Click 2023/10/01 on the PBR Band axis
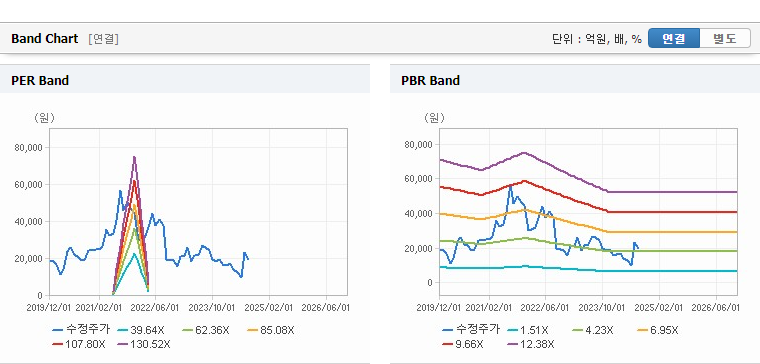Viewport: 760px width, 364px height. pos(602,308)
